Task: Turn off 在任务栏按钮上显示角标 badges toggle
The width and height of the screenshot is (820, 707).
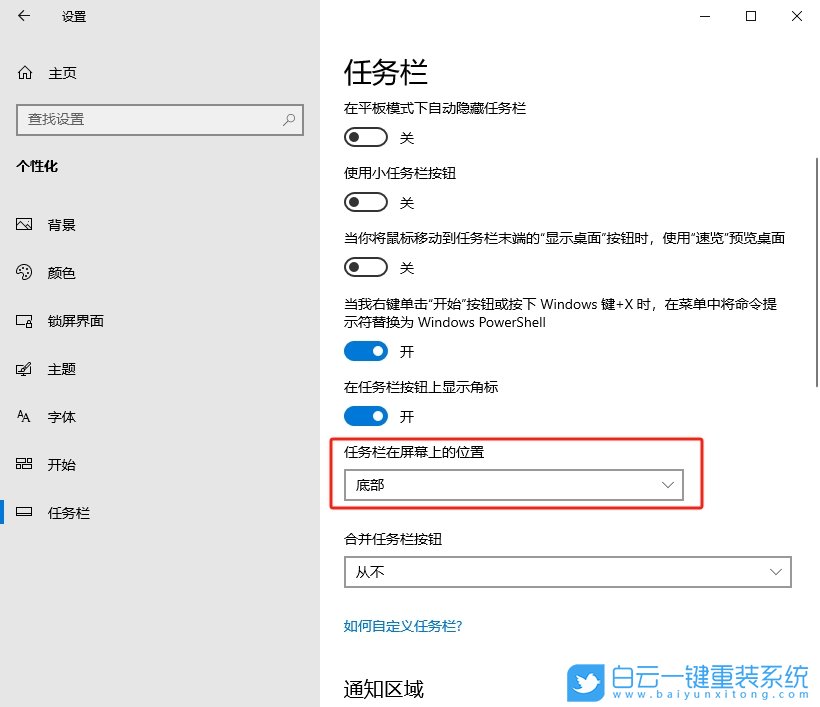Action: 365,416
